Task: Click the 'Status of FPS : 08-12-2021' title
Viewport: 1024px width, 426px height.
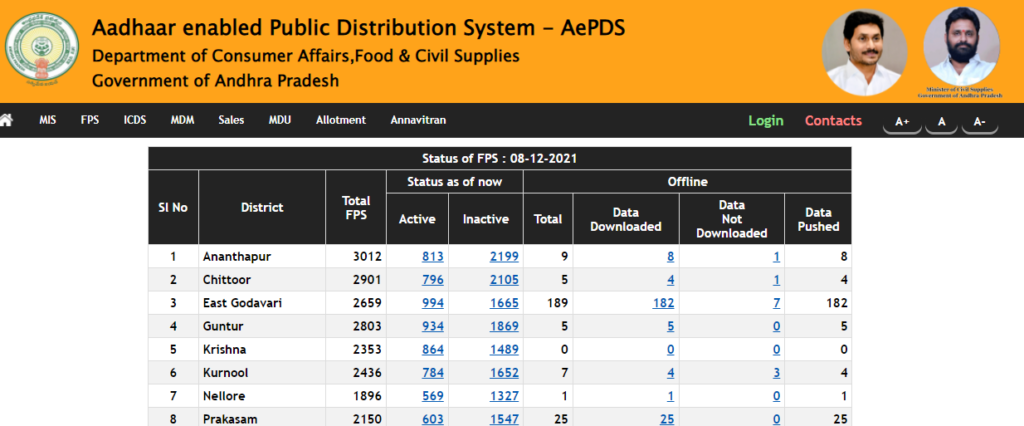Action: (x=500, y=158)
